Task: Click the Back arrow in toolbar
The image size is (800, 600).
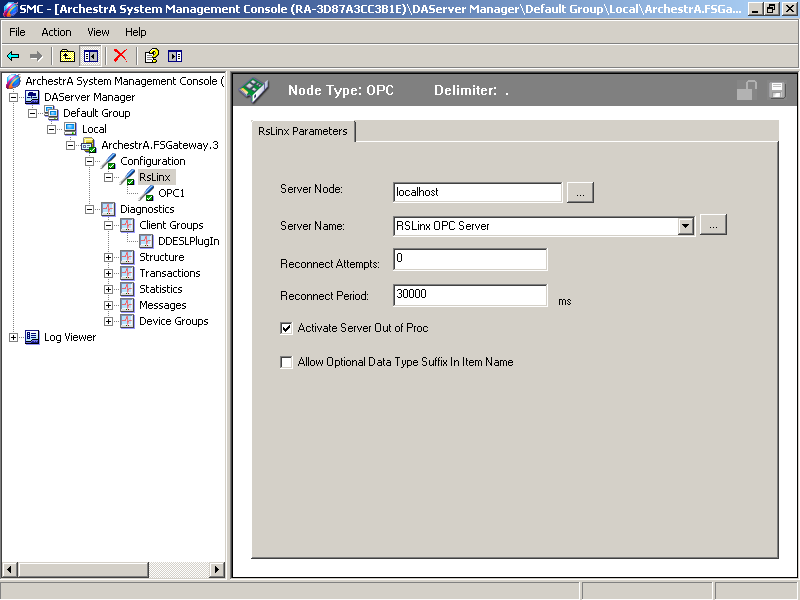Action: [x=13, y=56]
